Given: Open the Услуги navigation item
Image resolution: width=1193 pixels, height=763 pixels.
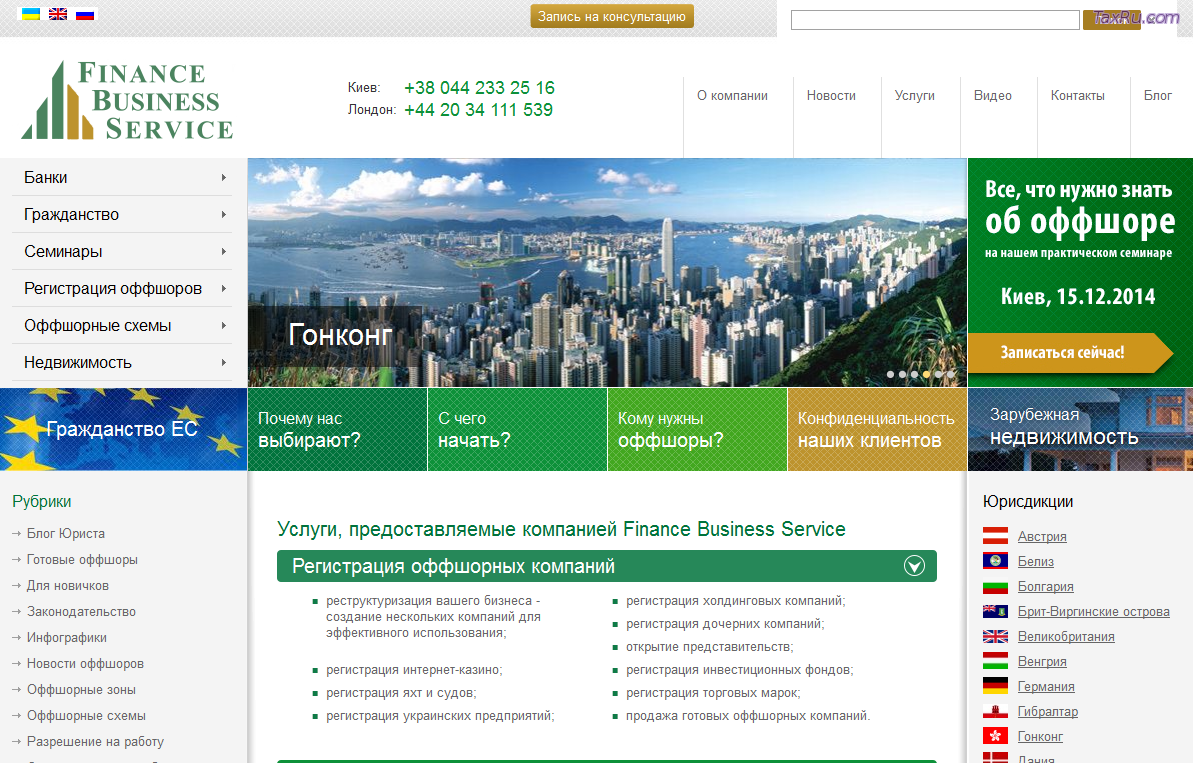Looking at the screenshot, I should click(x=914, y=96).
